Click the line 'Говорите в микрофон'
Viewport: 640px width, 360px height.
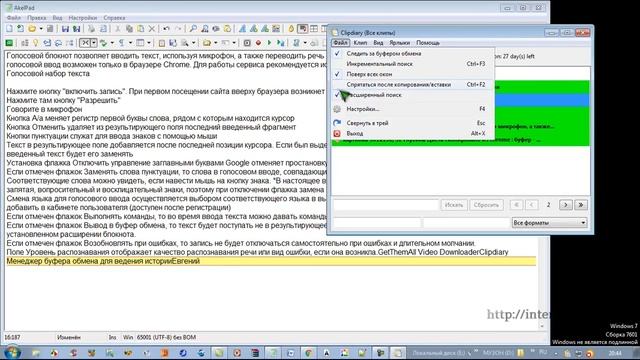pos(44,109)
